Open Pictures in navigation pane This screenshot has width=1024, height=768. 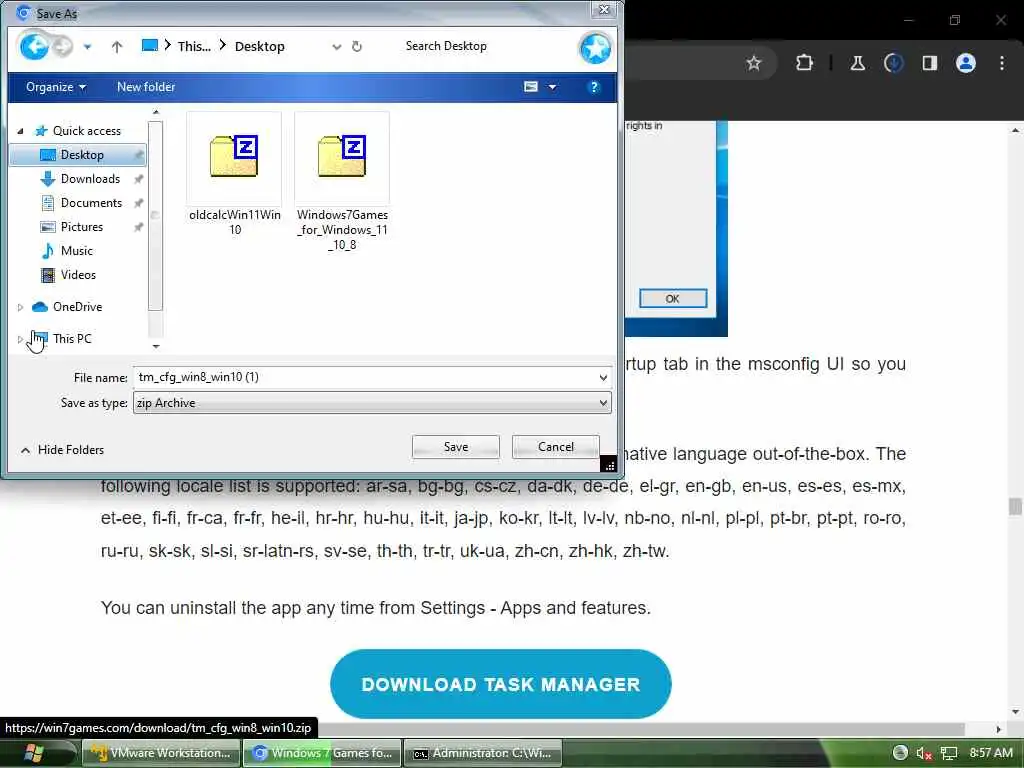click(x=82, y=227)
